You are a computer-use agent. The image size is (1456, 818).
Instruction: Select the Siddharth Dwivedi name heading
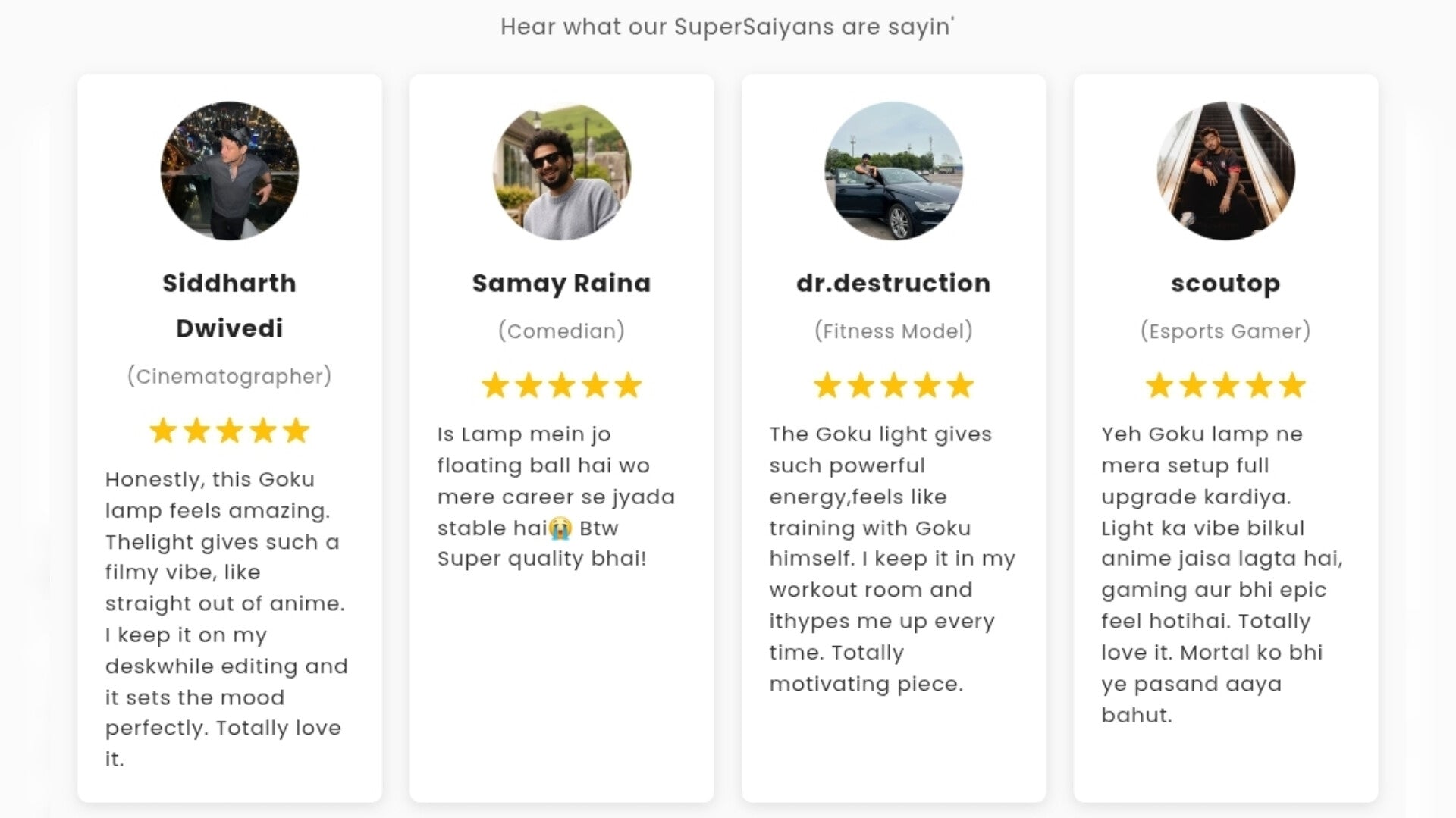229,306
